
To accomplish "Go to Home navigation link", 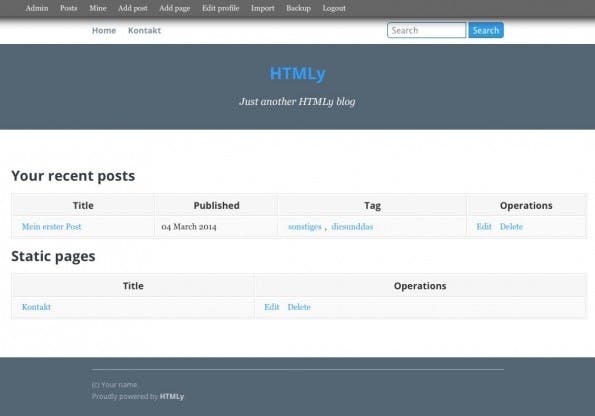I will pyautogui.click(x=104, y=30).
